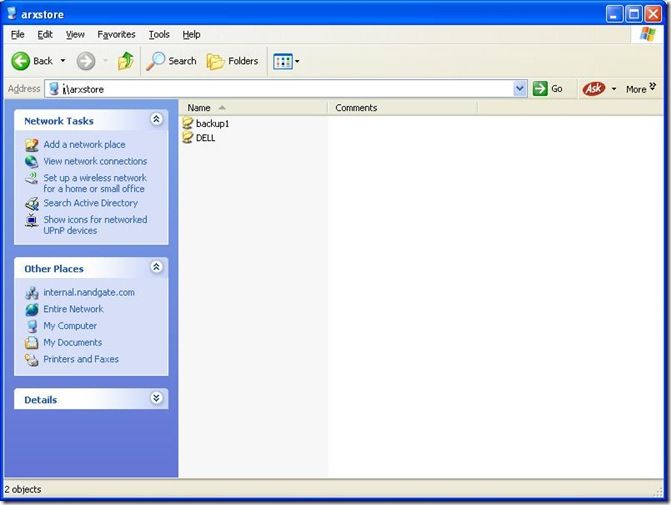Click the UPnP devices monitor icon

pyautogui.click(x=31, y=220)
